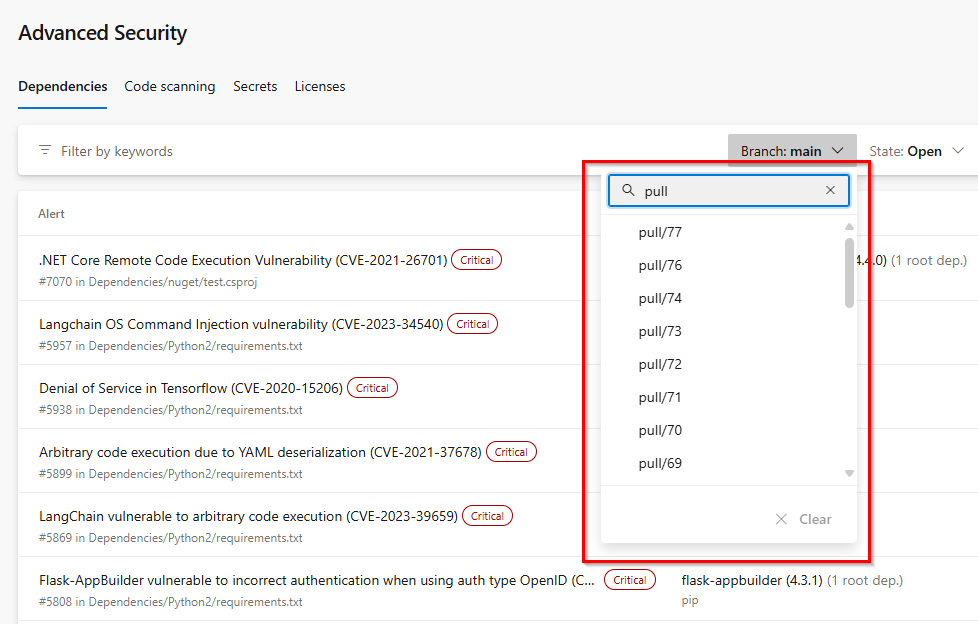Viewport: 978px width, 624px height.
Task: Choose pull/74 in the branch list
Action: point(660,298)
